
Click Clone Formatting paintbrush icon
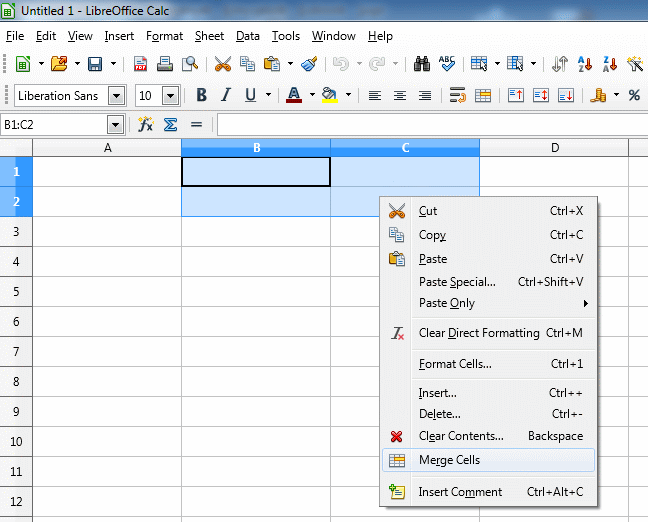pyautogui.click(x=309, y=64)
